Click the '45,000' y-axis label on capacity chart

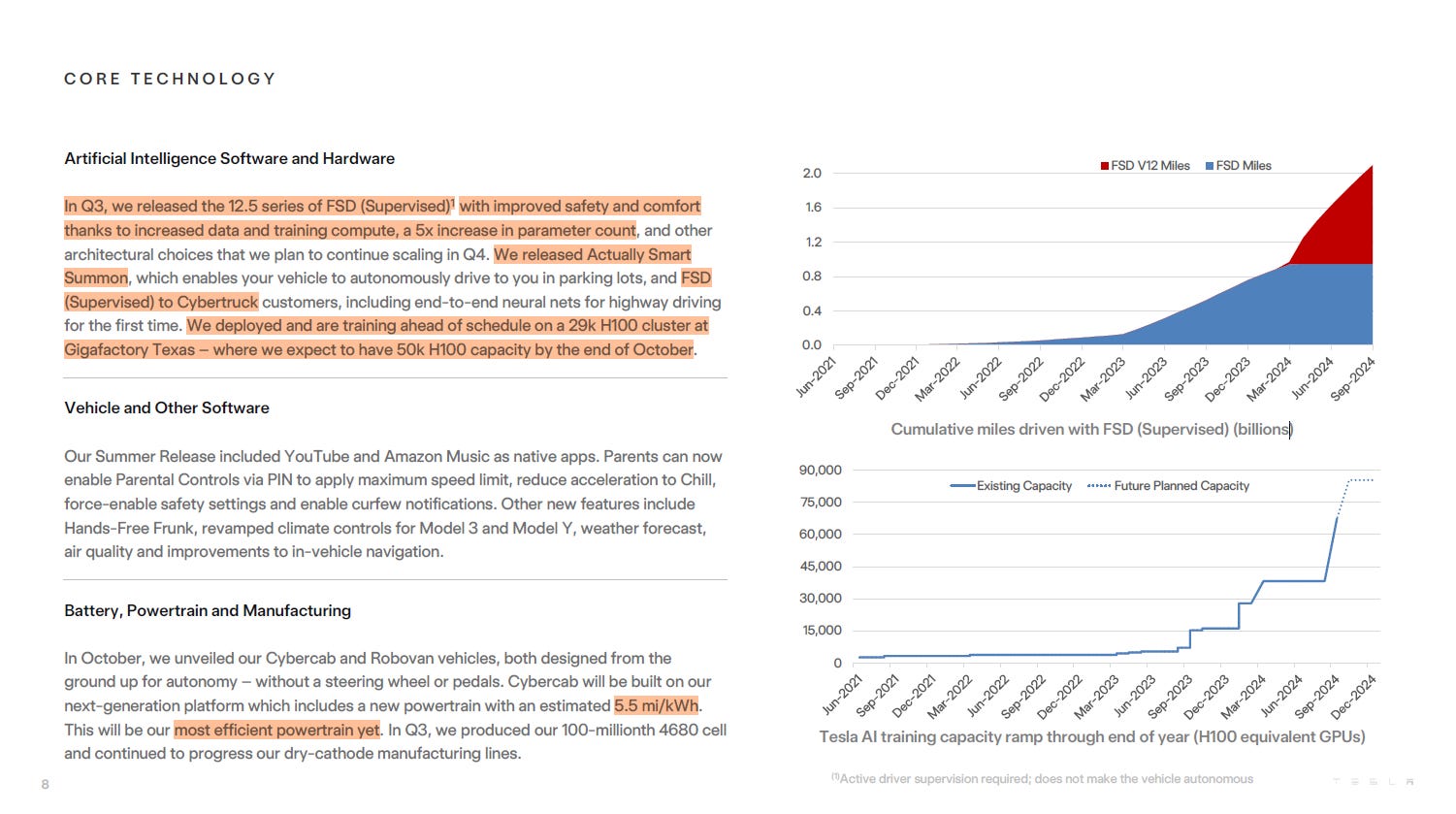(x=820, y=566)
